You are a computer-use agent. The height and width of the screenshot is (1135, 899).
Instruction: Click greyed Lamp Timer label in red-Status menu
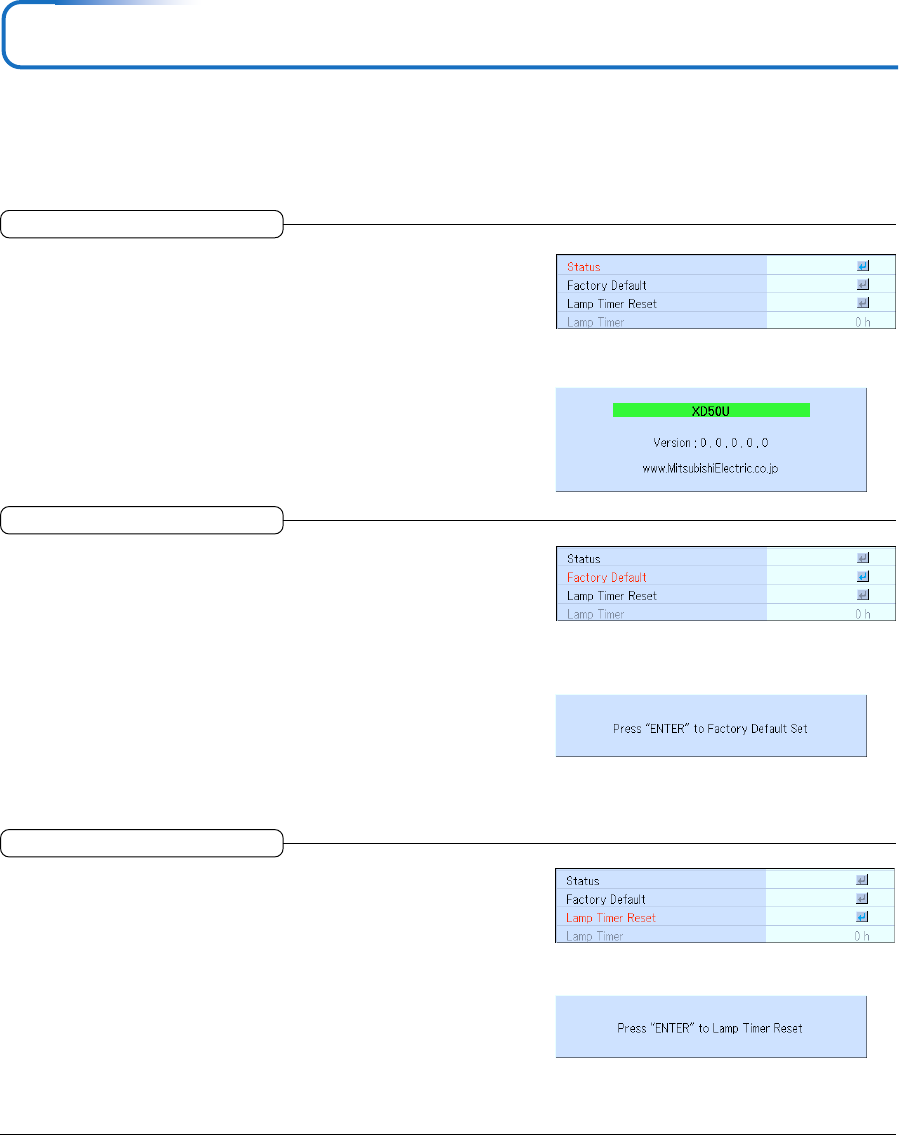595,322
